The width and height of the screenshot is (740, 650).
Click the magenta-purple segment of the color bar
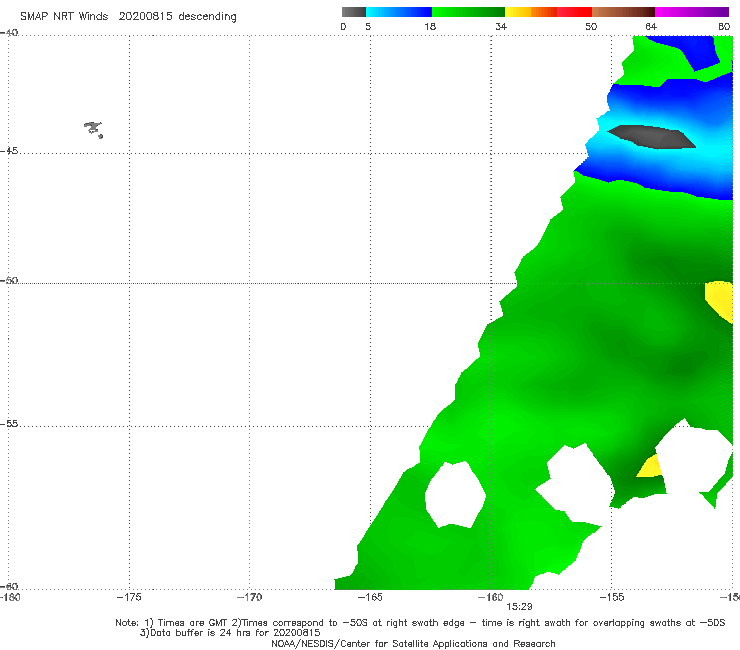[x=692, y=12]
